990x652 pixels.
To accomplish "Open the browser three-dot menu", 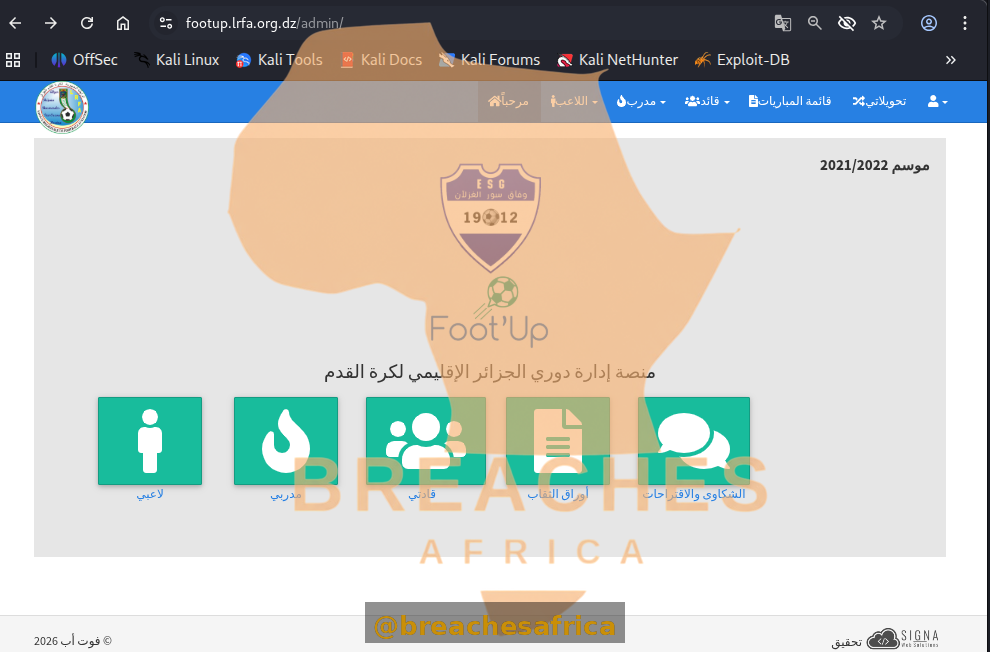I will pyautogui.click(x=965, y=23).
